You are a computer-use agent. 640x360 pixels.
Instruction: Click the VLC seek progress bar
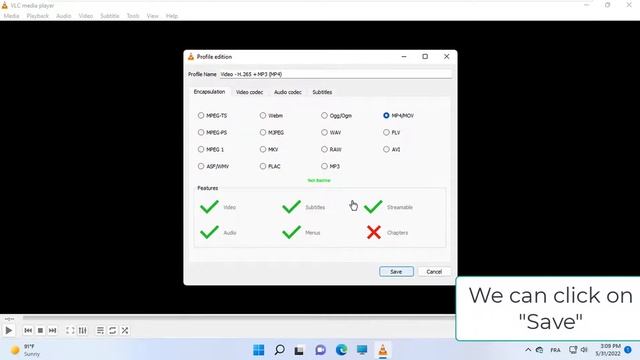239,318
